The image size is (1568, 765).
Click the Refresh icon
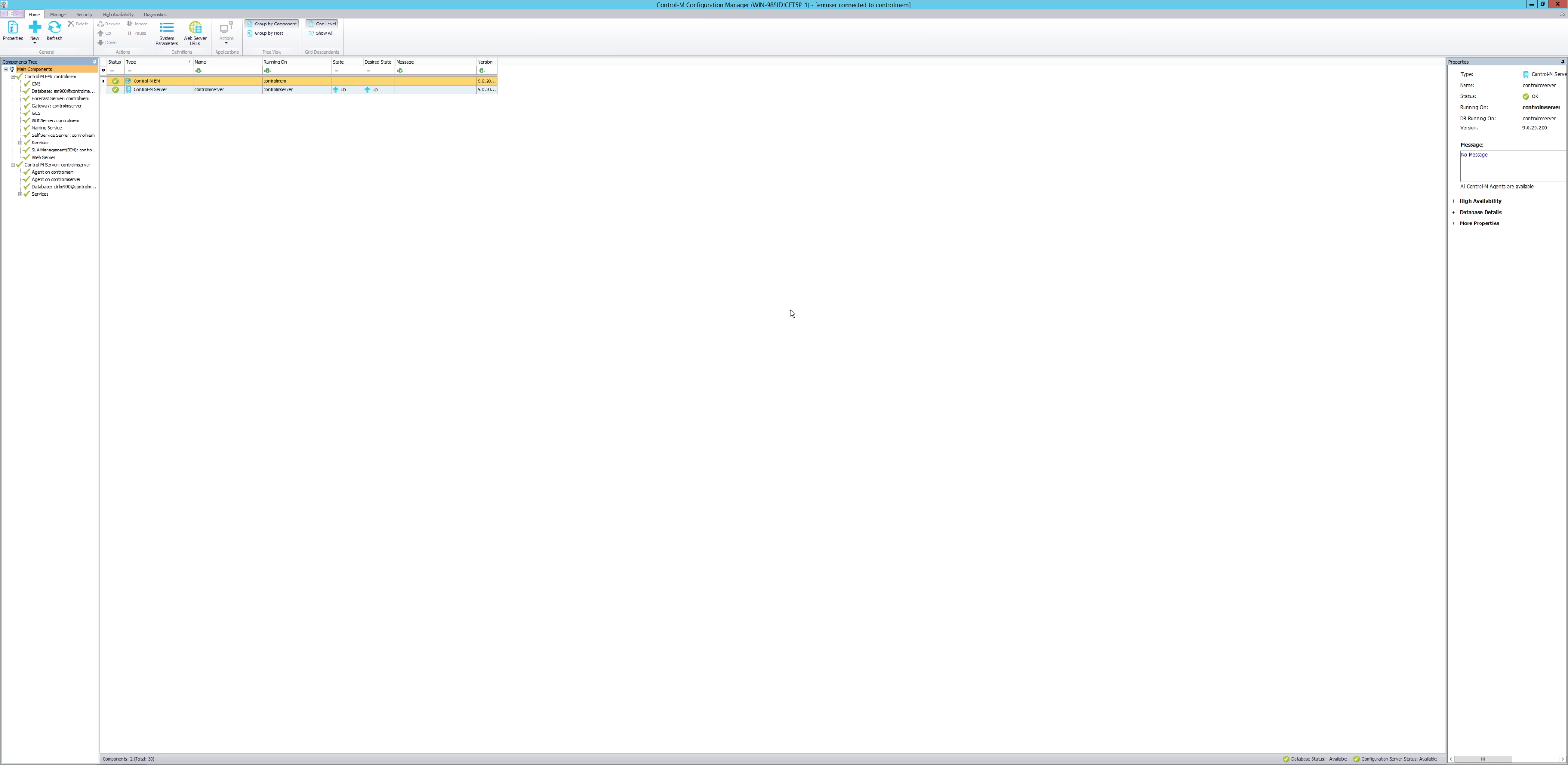tap(54, 28)
